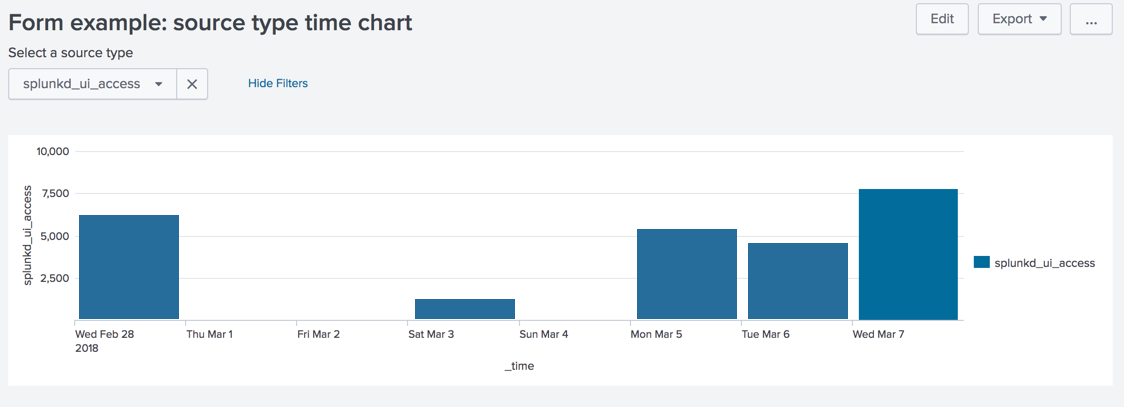Expand the splunkd_ui_access source type dropdown
Image resolution: width=1124 pixels, height=407 pixels.
coord(93,84)
